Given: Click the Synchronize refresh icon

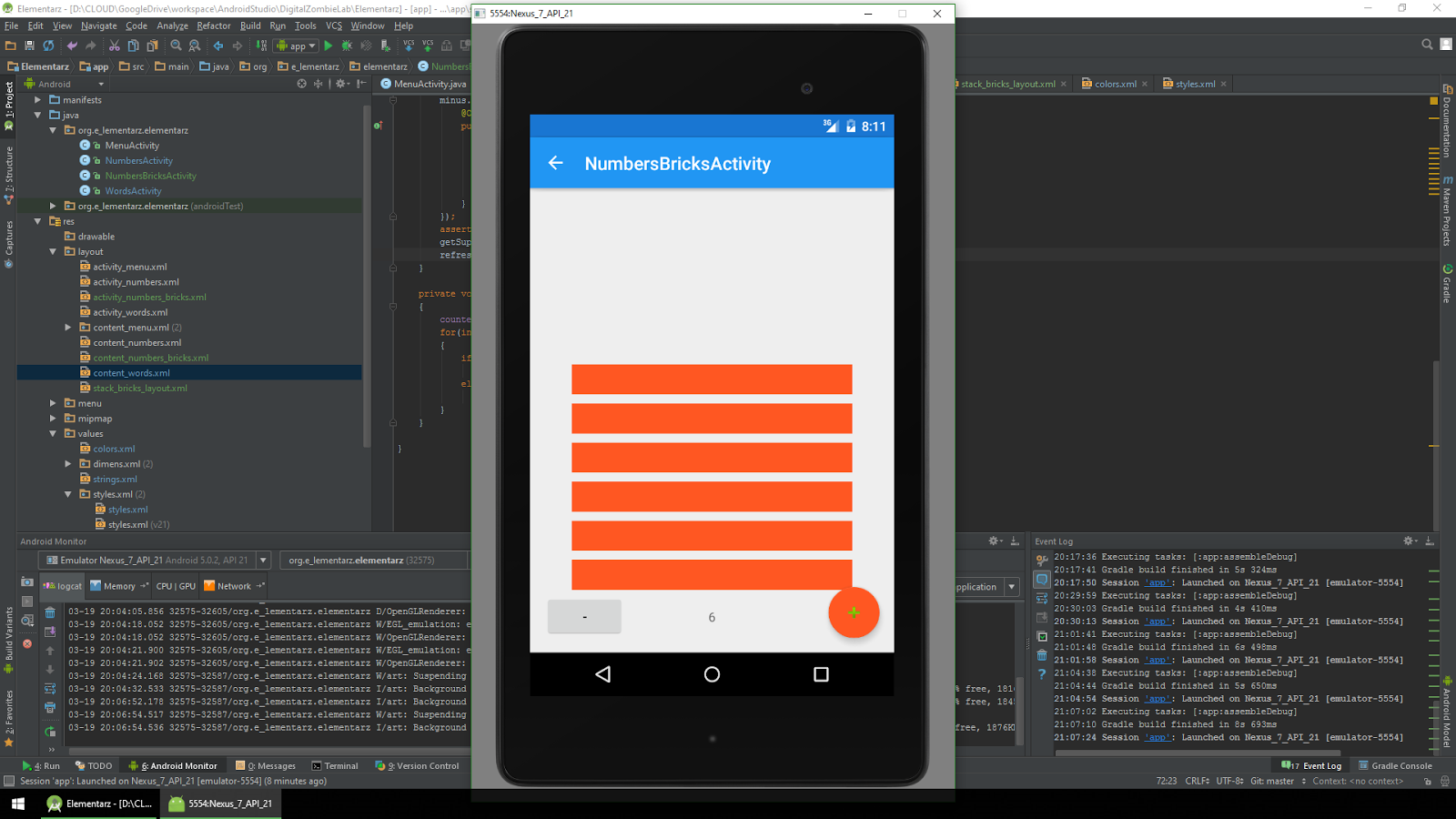Looking at the screenshot, I should click(48, 45).
